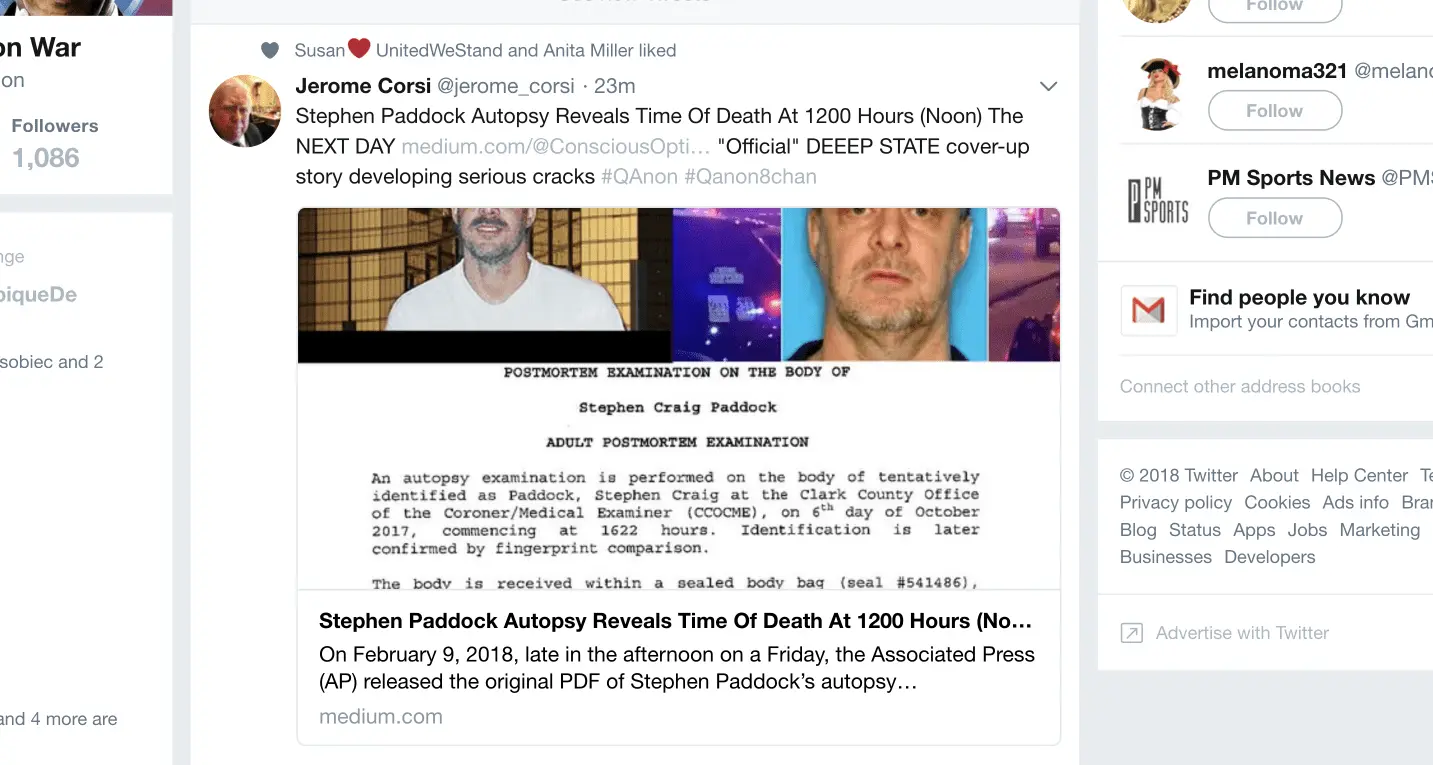Expand the tweet options chevron
Image resolution: width=1433 pixels, height=765 pixels.
(x=1048, y=87)
